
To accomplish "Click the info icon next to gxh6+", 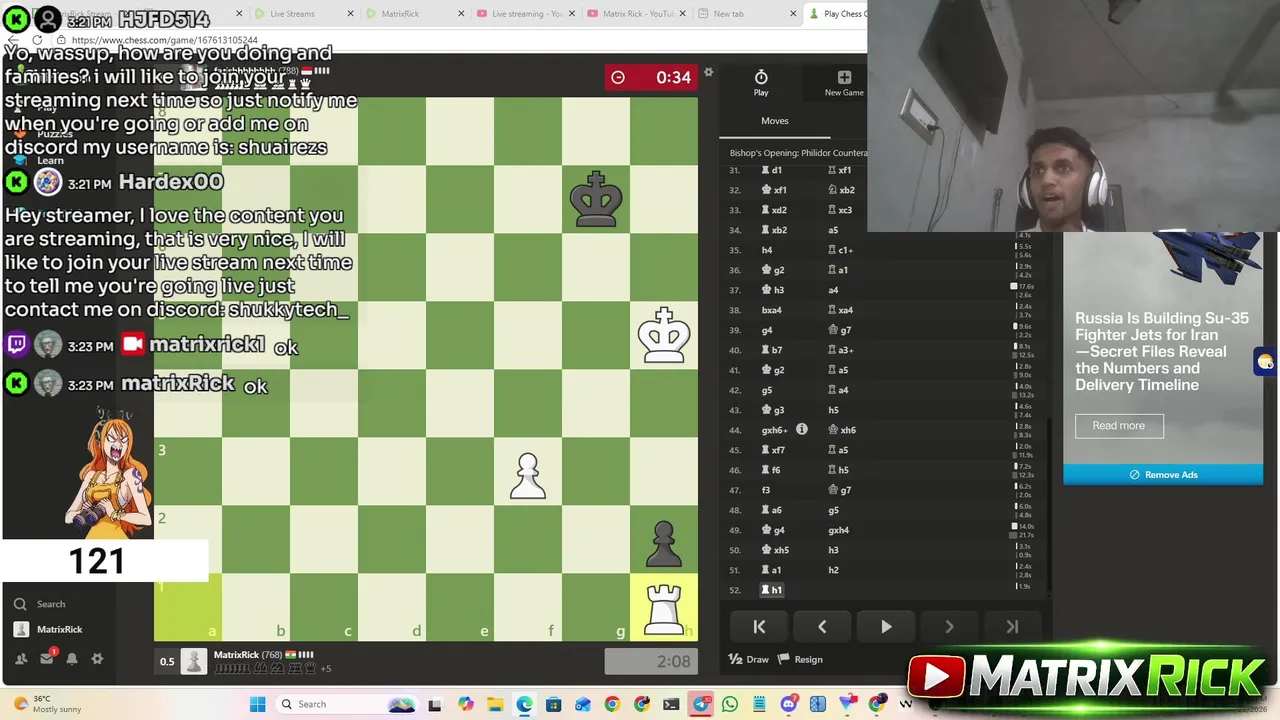I will [801, 429].
